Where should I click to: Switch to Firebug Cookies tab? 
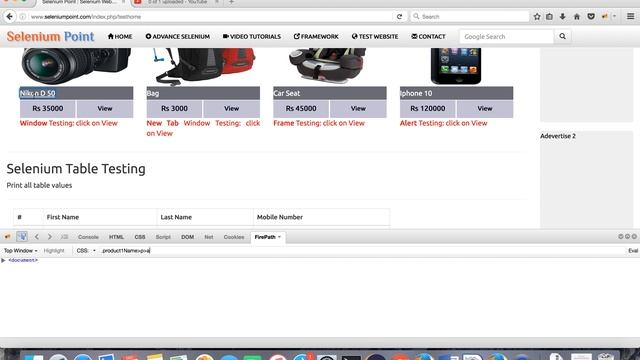tap(234, 237)
